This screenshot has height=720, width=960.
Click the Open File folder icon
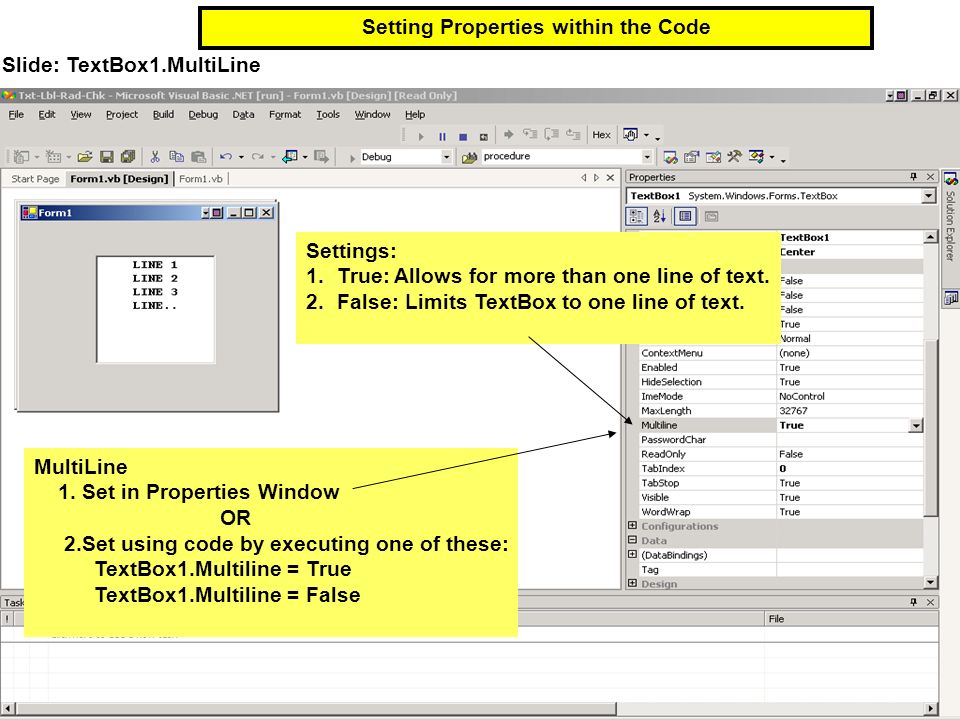(85, 157)
